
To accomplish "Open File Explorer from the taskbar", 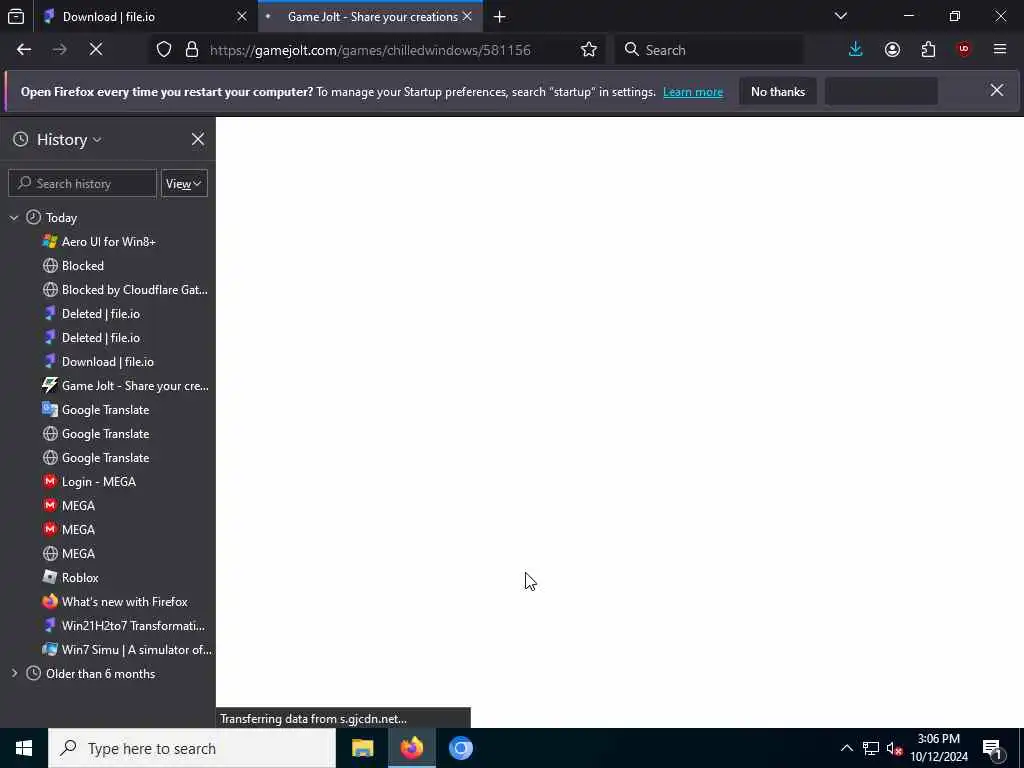I will [362, 748].
